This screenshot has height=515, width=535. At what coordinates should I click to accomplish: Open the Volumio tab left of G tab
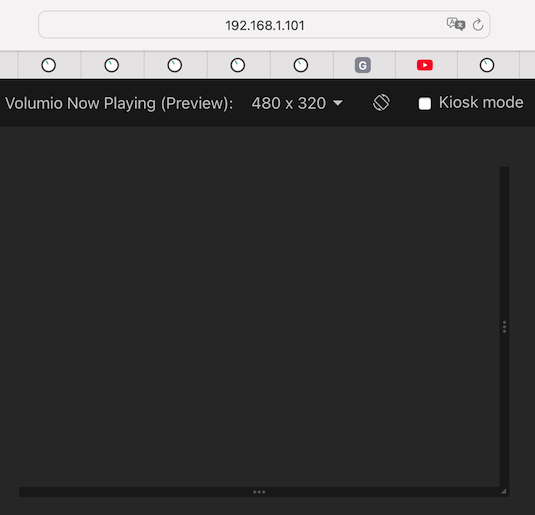coord(301,65)
